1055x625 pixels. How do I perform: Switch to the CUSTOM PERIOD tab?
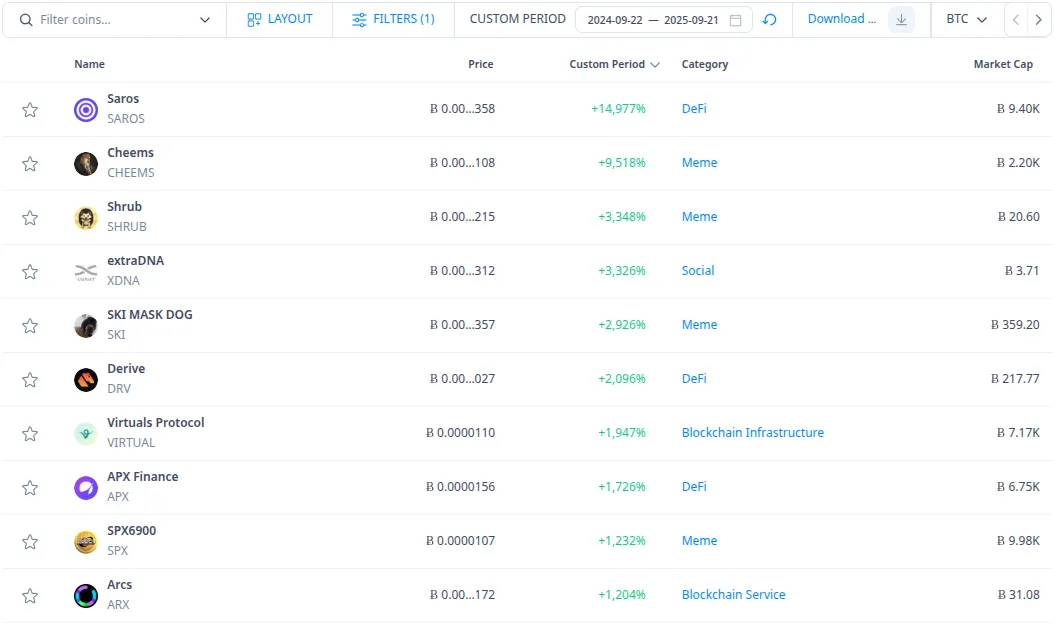[516, 18]
